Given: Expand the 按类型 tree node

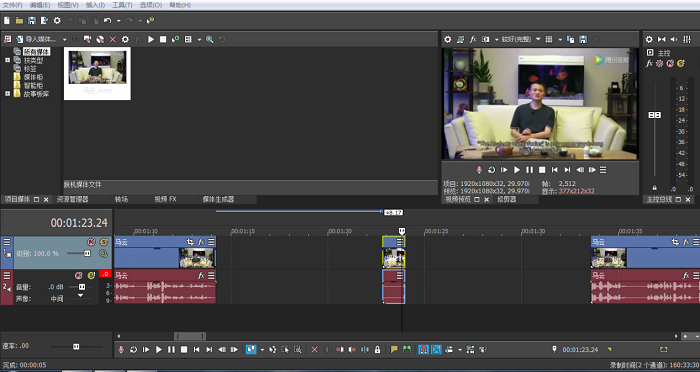Looking at the screenshot, I should (7, 60).
